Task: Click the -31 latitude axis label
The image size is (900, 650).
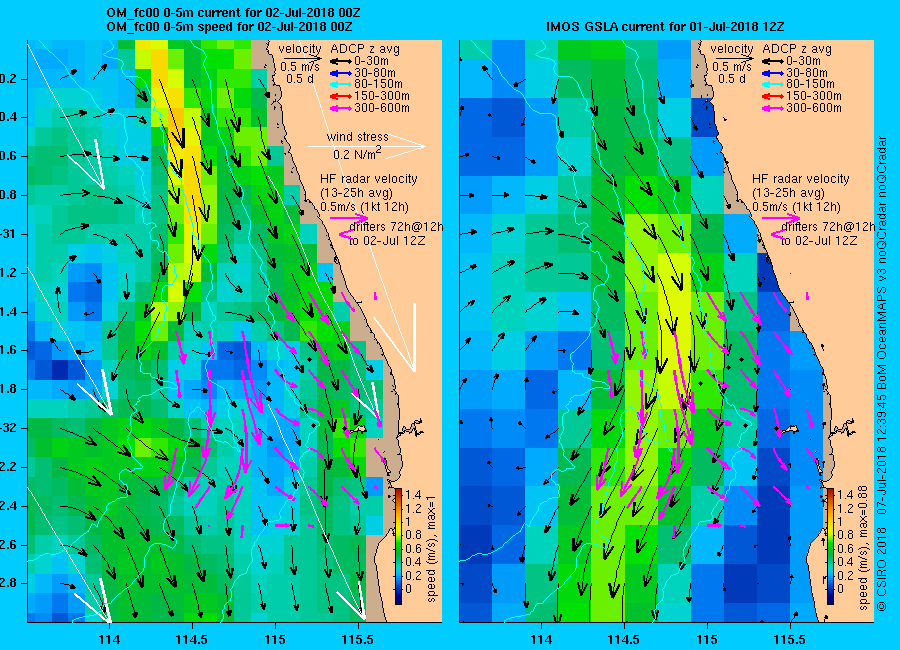Action: pyautogui.click(x=11, y=234)
